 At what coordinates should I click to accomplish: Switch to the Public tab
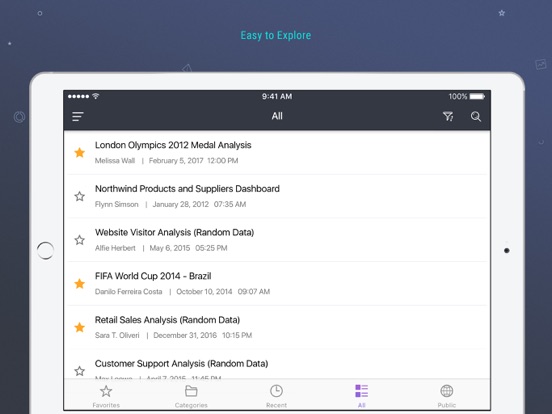pyautogui.click(x=447, y=396)
